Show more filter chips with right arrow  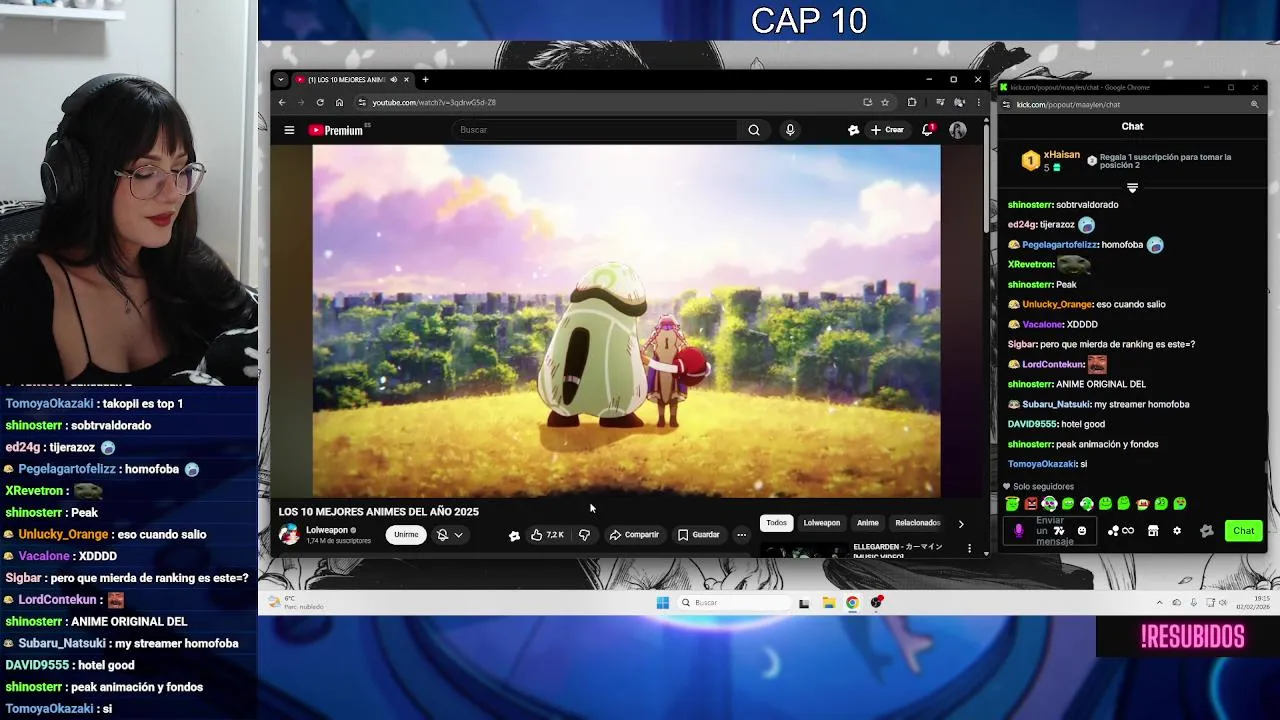tap(961, 523)
